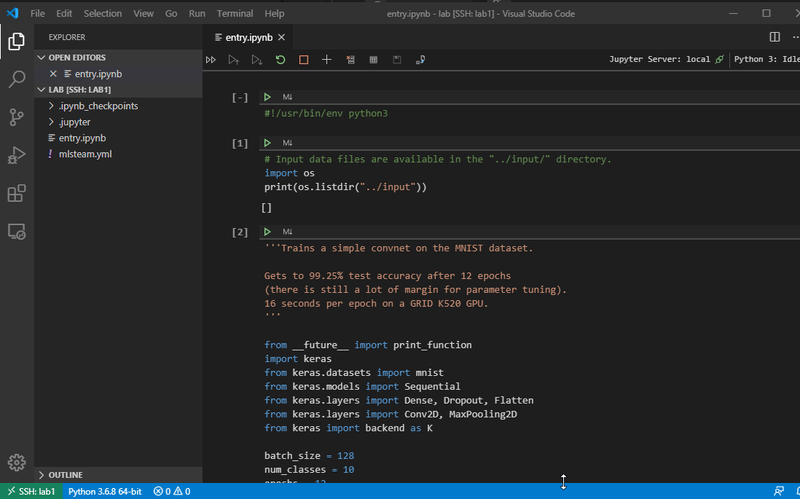
Task: Click the SSH: lab1 remote status button
Action: pyautogui.click(x=31, y=491)
